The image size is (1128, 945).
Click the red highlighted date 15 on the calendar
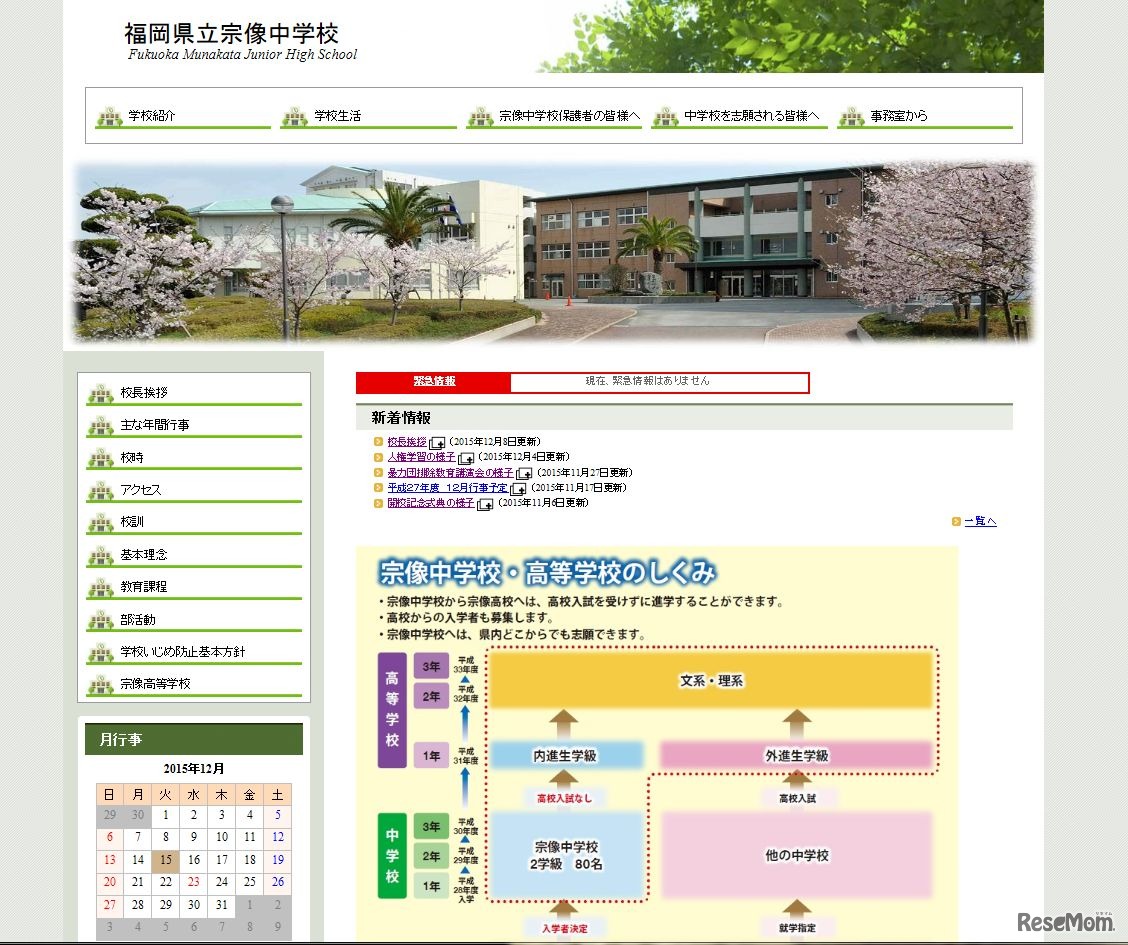[x=165, y=860]
